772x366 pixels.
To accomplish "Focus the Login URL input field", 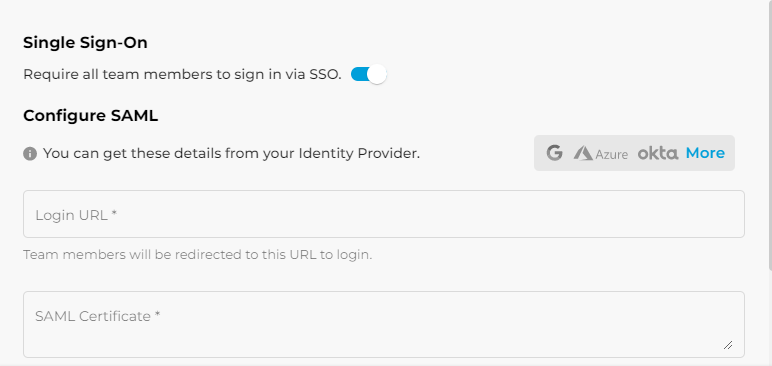I will point(384,214).
